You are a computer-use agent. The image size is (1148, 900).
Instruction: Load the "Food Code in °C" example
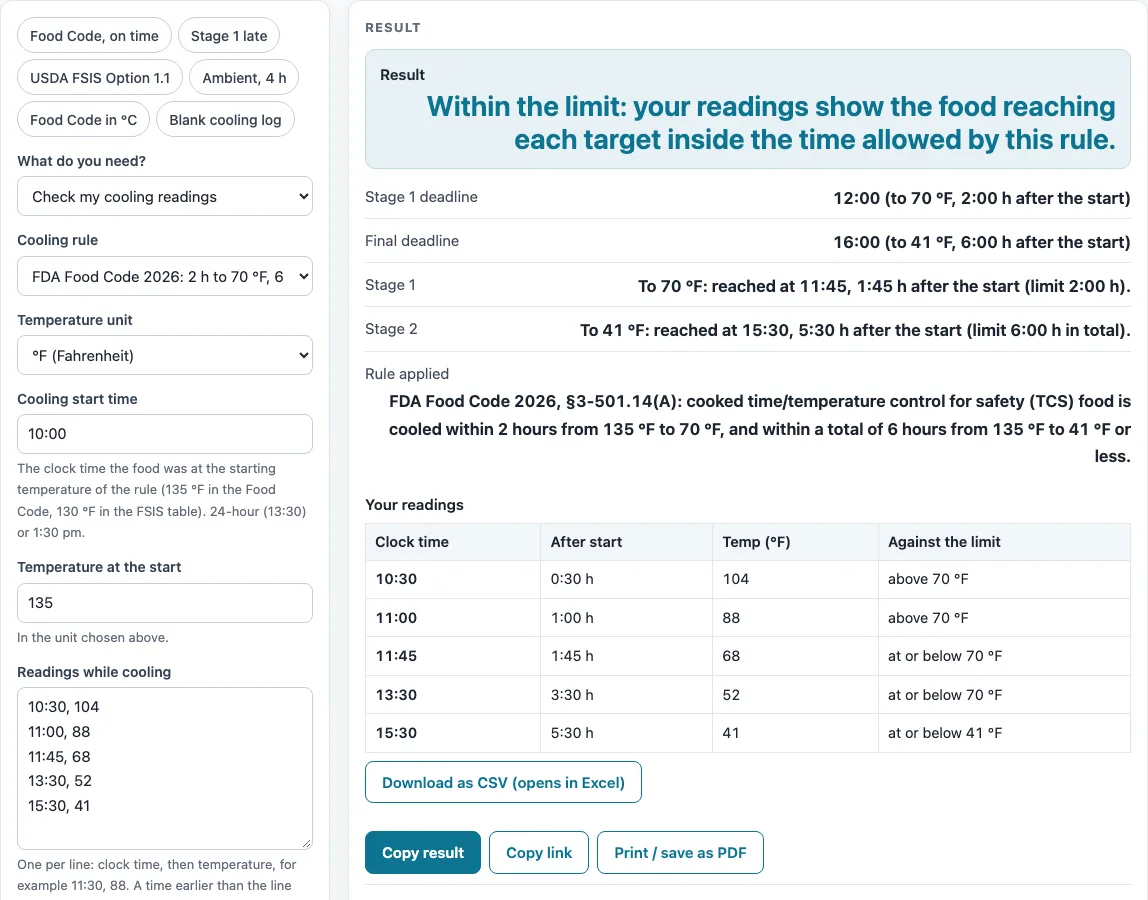click(83, 119)
